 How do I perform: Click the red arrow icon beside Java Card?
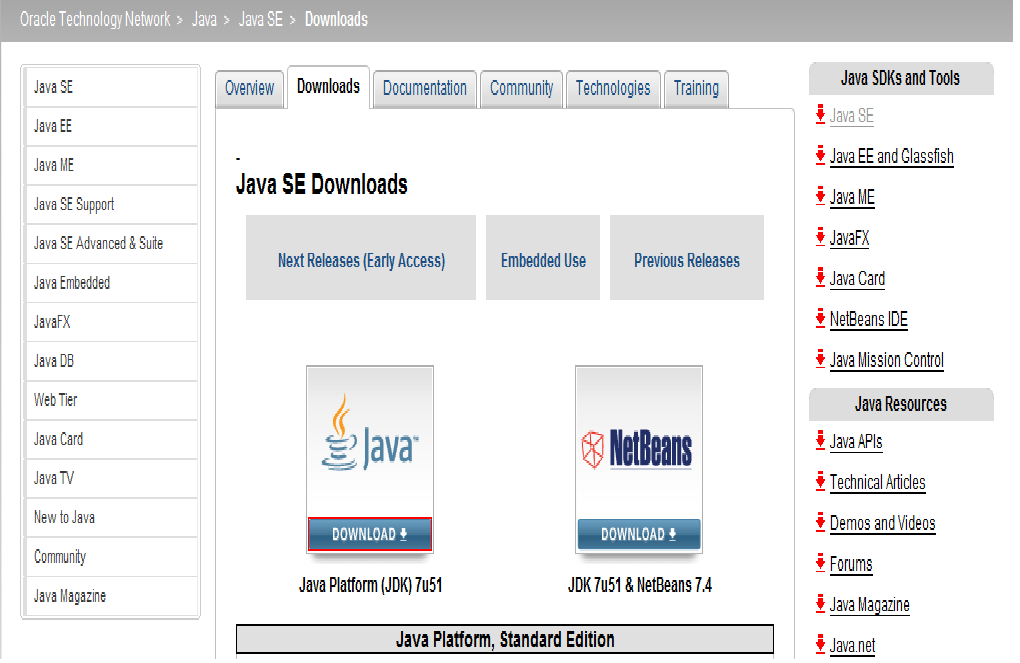(820, 277)
